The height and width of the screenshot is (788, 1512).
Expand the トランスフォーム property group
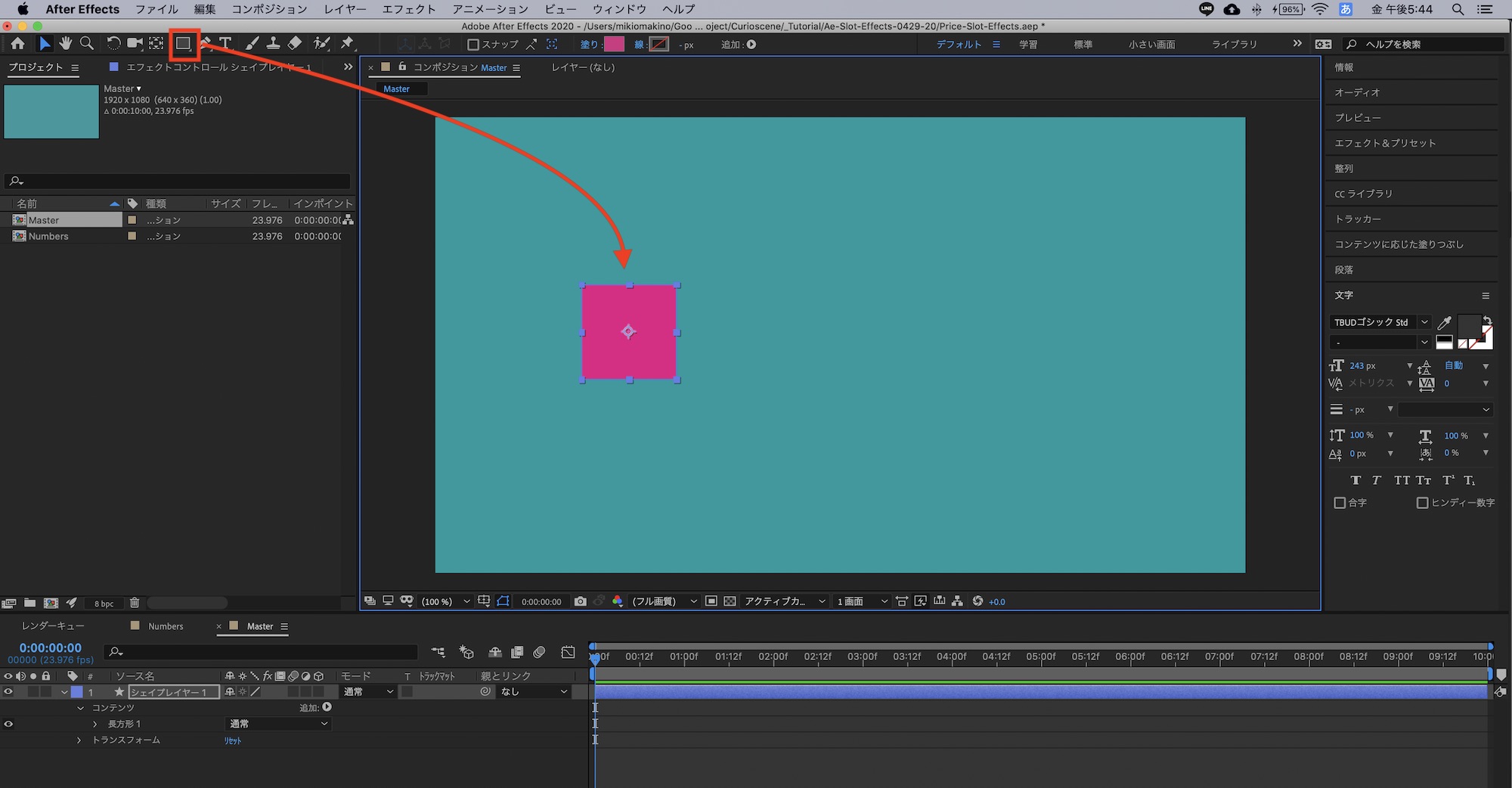pyautogui.click(x=79, y=740)
